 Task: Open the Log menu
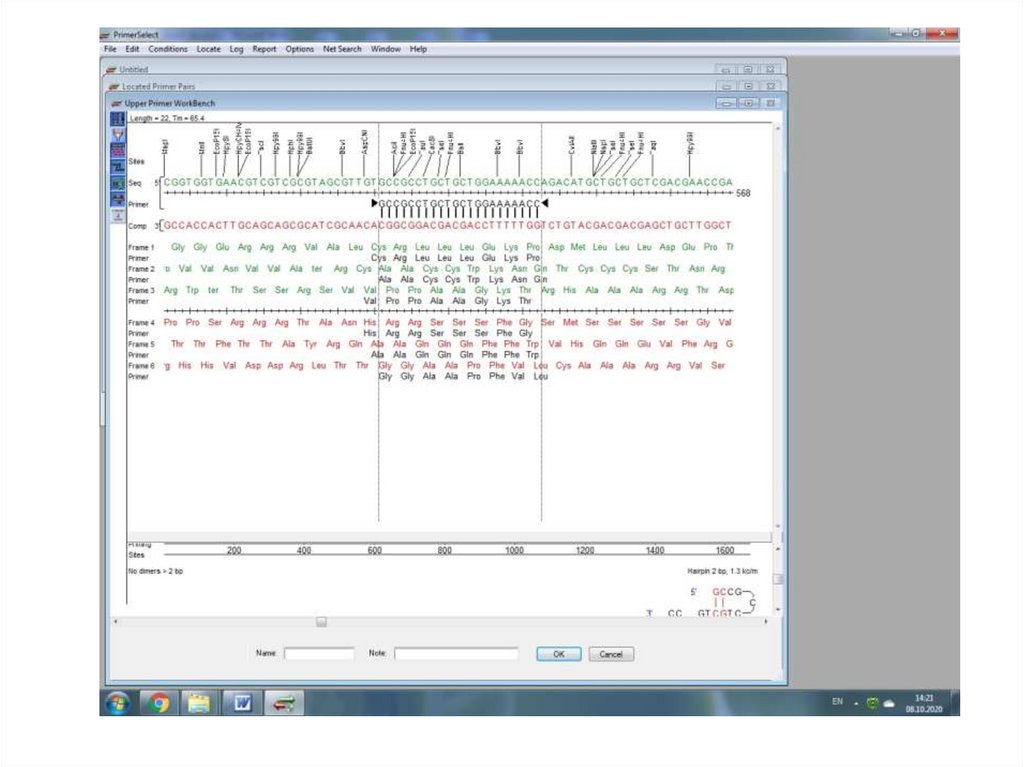[x=236, y=49]
